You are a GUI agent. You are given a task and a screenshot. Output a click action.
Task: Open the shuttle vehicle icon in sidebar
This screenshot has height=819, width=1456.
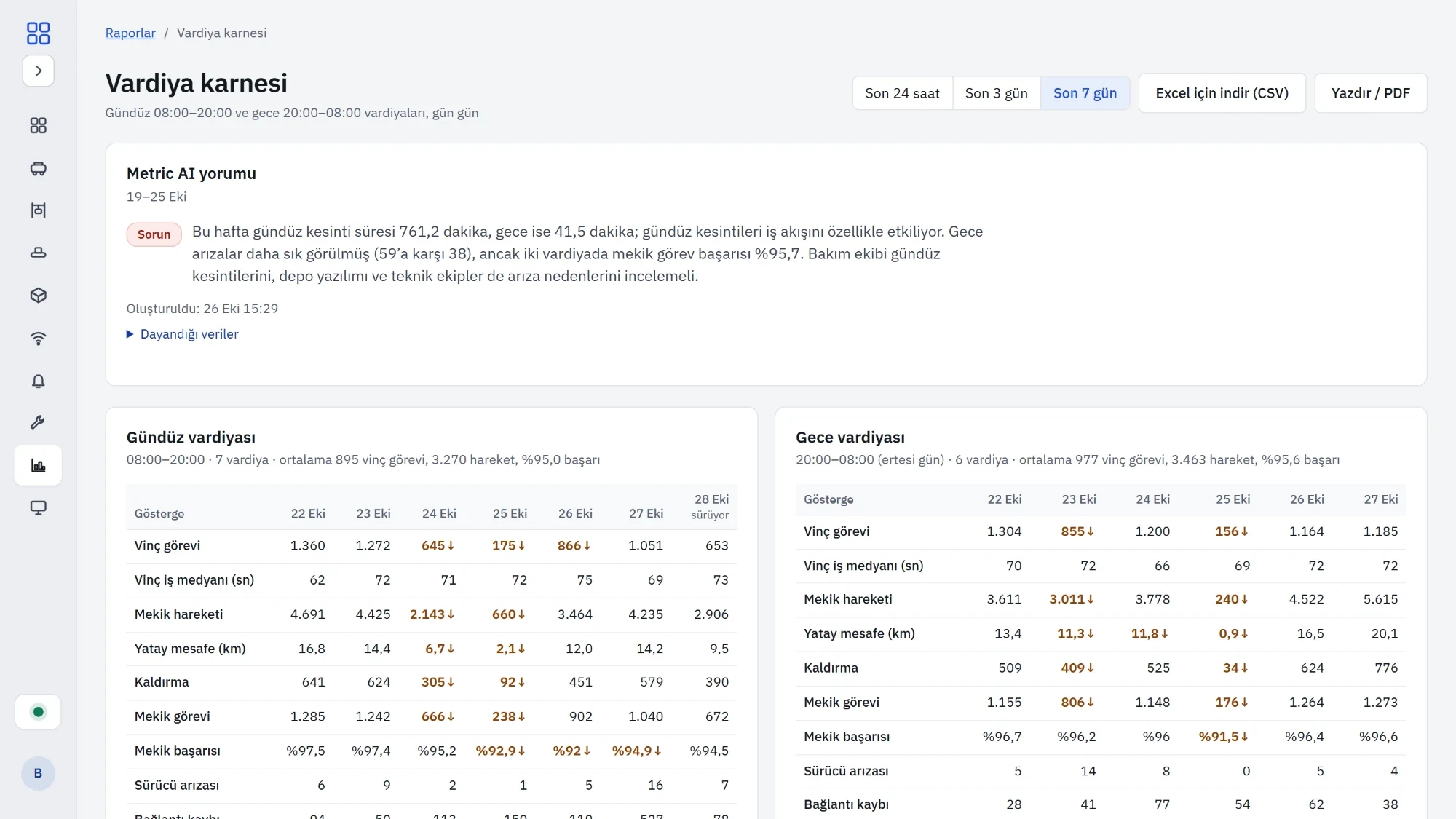(x=39, y=168)
